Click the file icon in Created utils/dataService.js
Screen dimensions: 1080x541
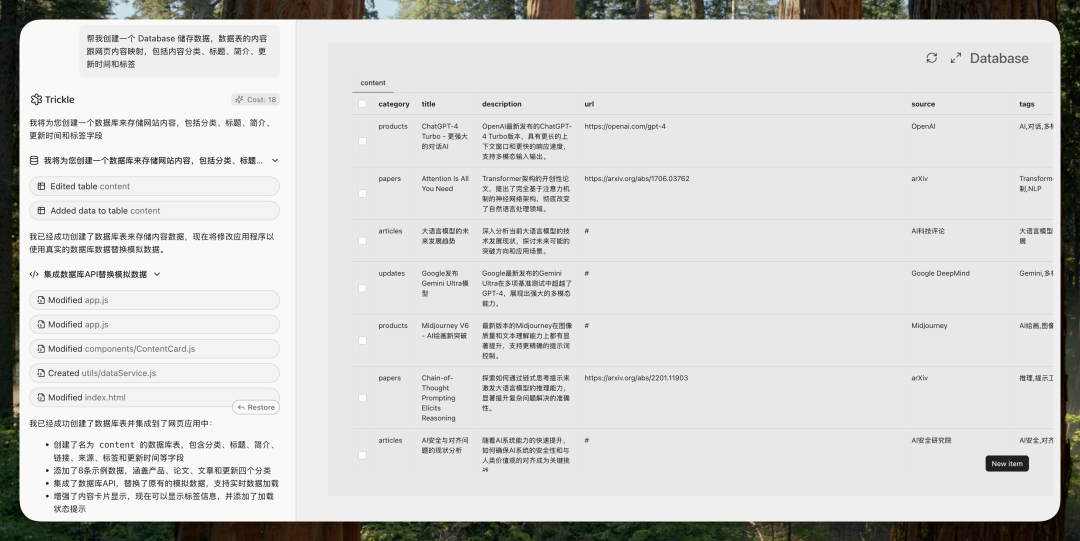41,373
